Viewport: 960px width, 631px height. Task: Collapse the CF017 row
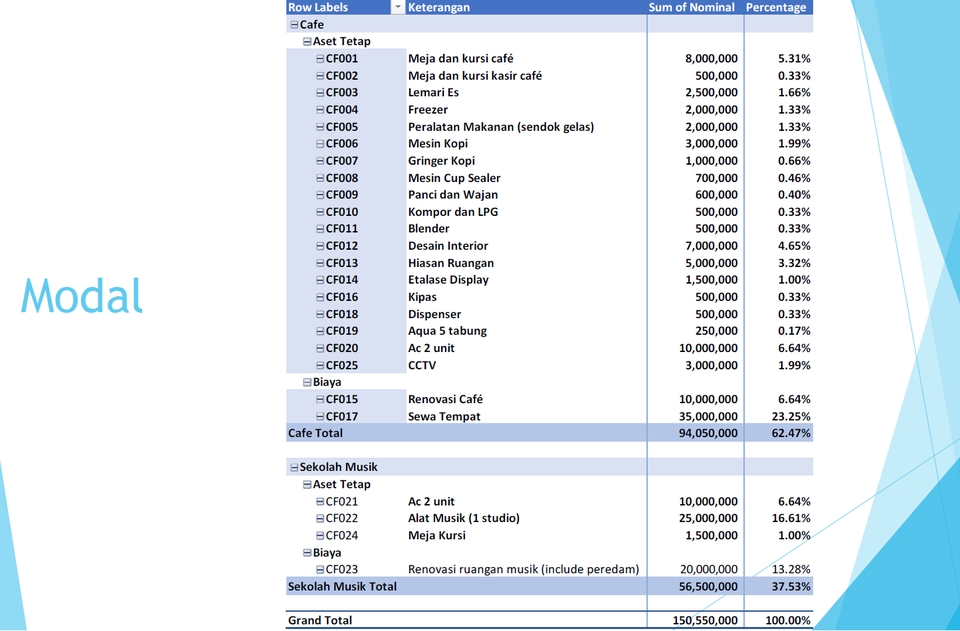[x=320, y=417]
